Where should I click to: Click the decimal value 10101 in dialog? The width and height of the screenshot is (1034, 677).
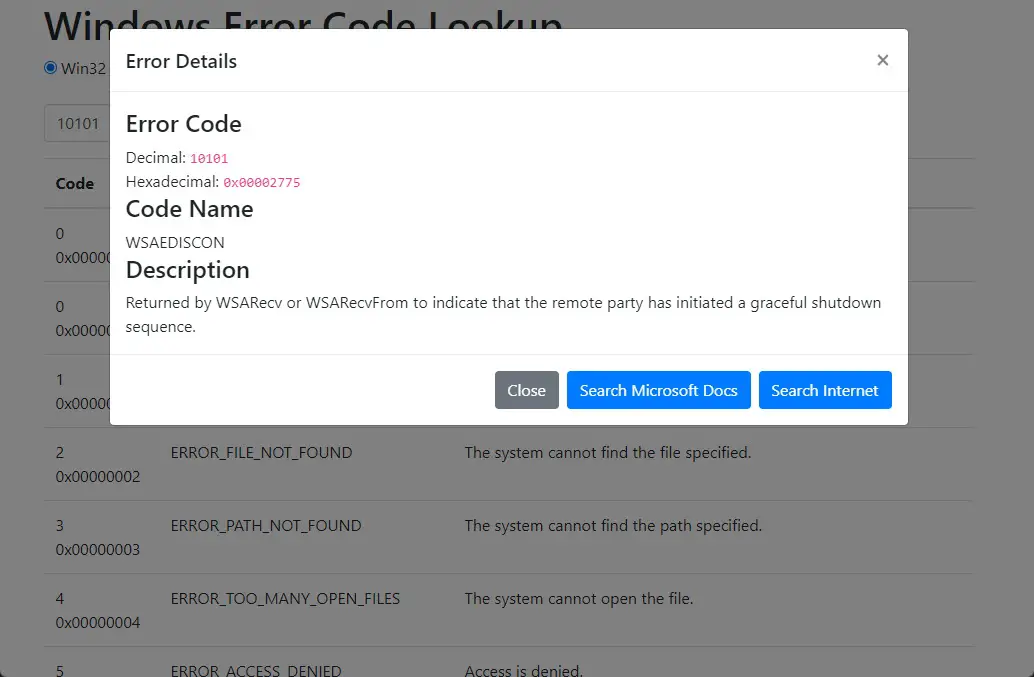(x=209, y=158)
